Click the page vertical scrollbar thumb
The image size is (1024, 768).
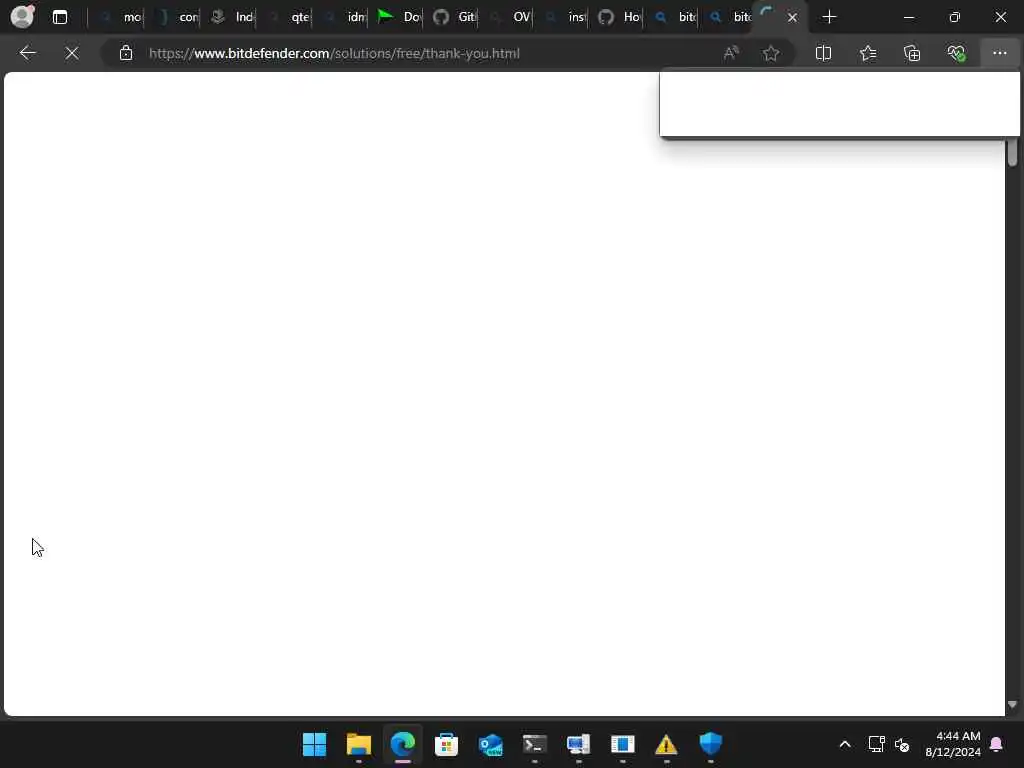[1012, 152]
